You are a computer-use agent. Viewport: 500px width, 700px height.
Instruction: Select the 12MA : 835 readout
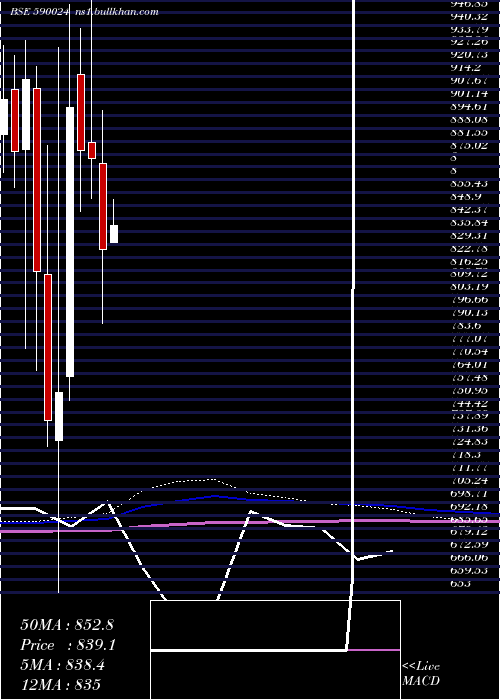click(x=60, y=685)
